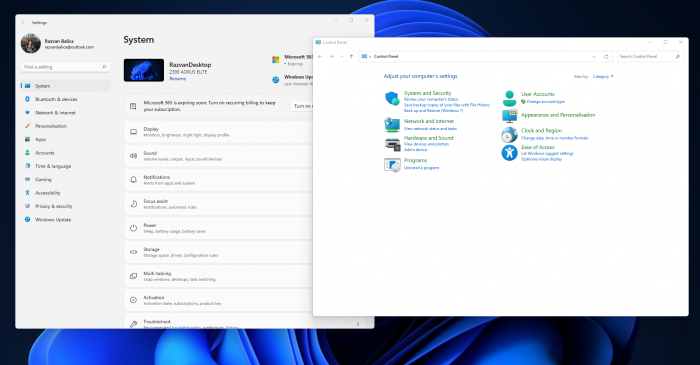Select Apps in the Settings sidebar
This screenshot has width=700, height=365.
click(x=65, y=139)
